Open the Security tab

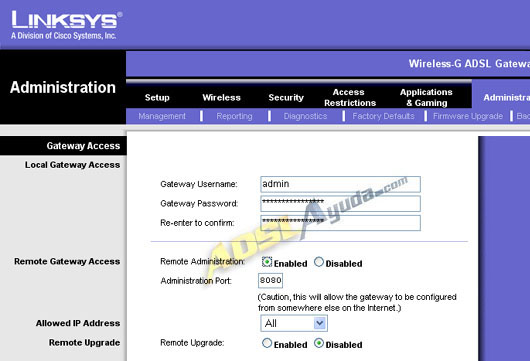point(286,97)
